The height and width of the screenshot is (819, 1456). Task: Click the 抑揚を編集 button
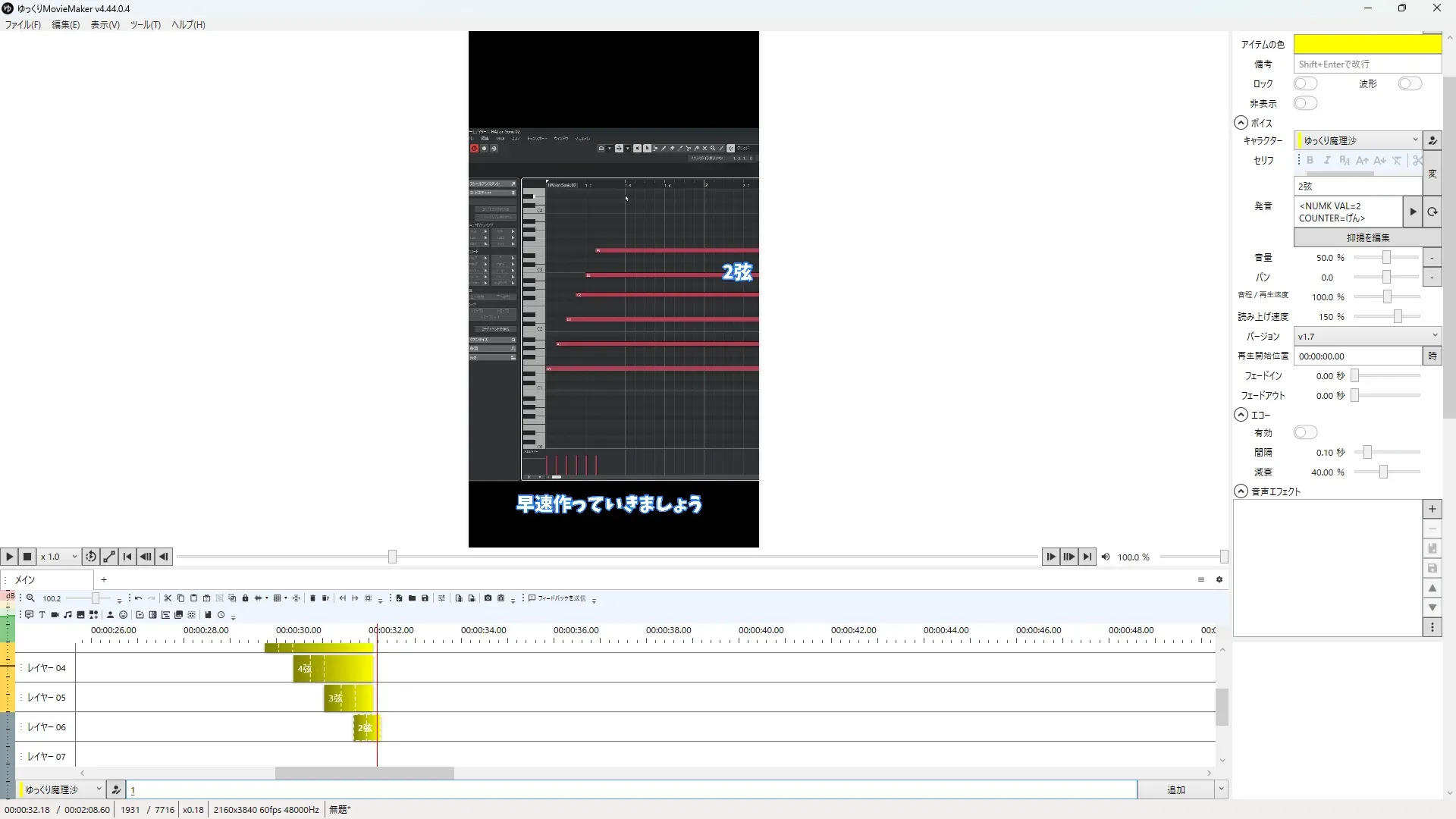(1367, 237)
